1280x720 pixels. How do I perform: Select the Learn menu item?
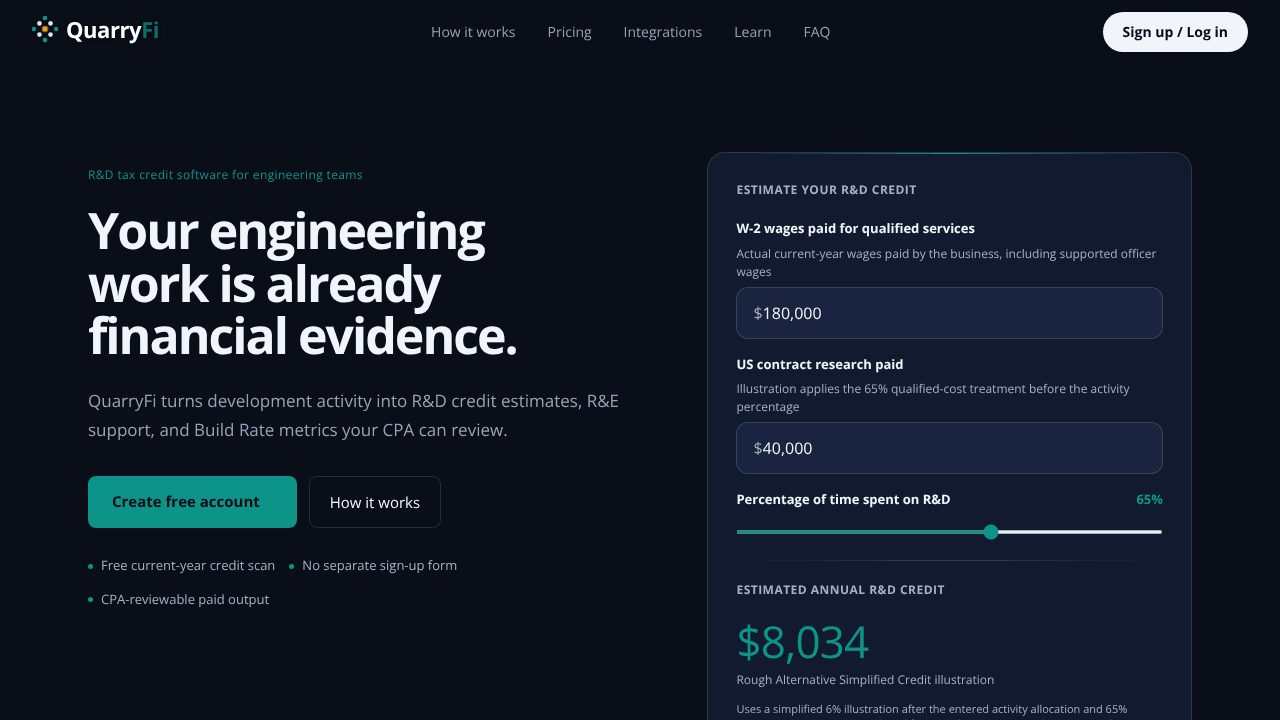click(752, 32)
